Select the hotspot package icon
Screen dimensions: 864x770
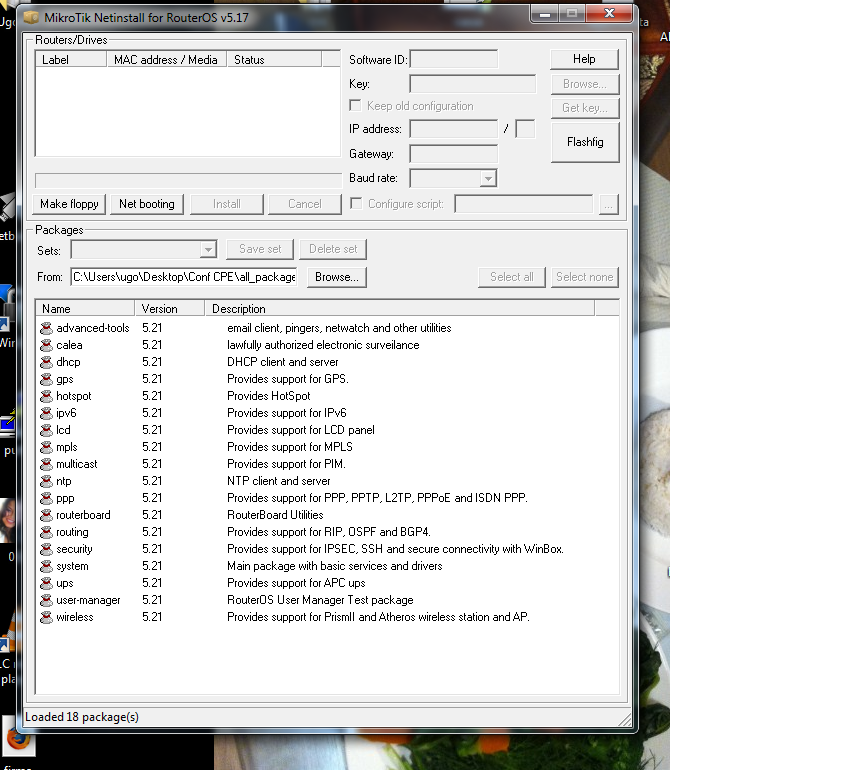click(46, 396)
